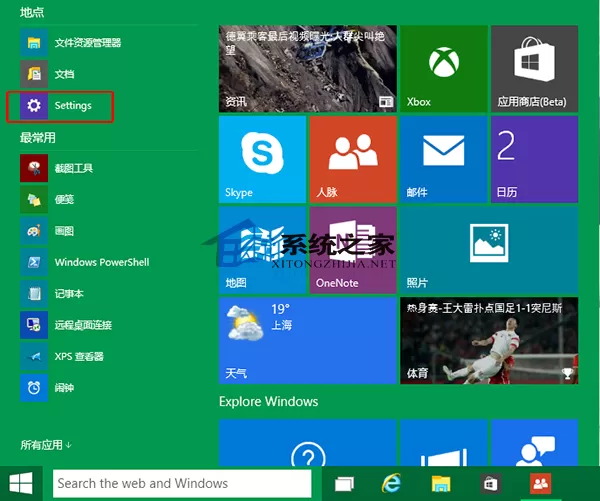Open the Photos (照片) tile
The height and width of the screenshot is (501, 600).
(x=489, y=250)
